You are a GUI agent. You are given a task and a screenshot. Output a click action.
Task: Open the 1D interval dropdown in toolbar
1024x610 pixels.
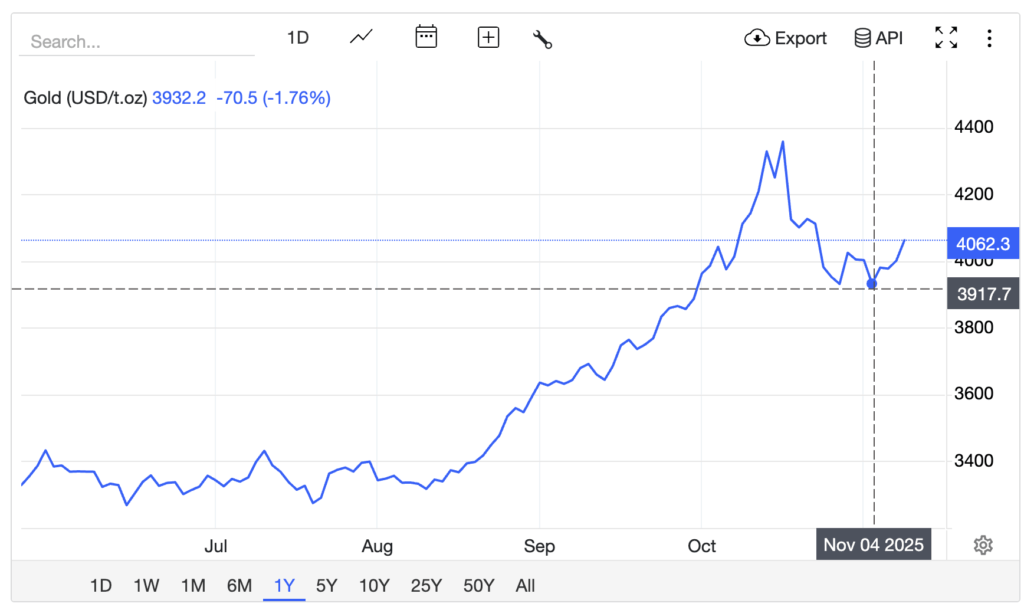(298, 38)
